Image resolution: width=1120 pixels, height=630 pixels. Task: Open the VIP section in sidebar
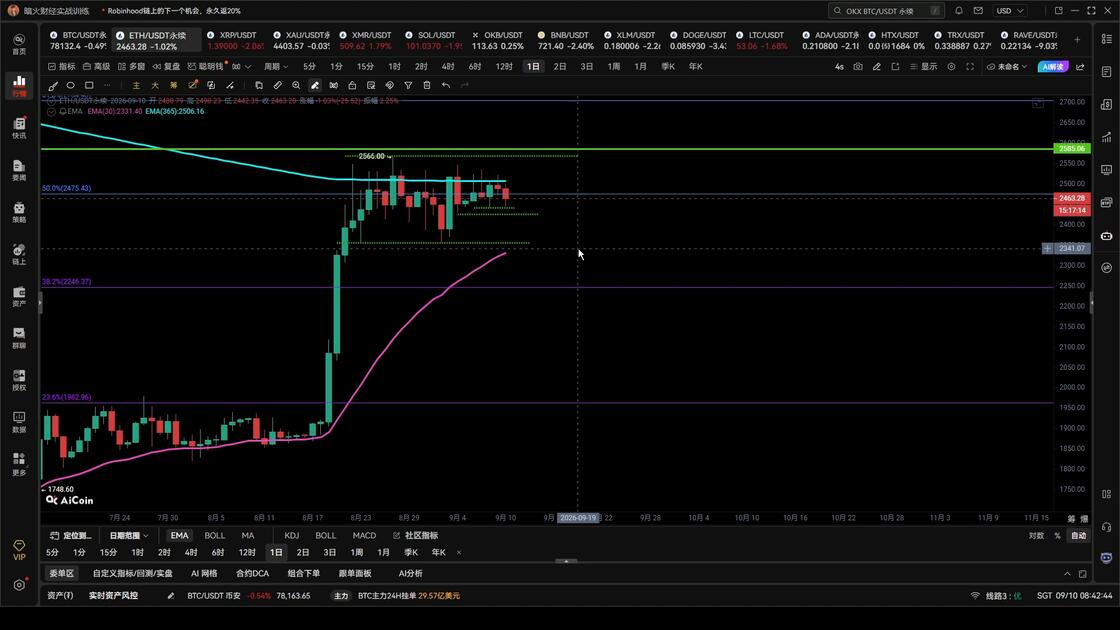(19, 550)
